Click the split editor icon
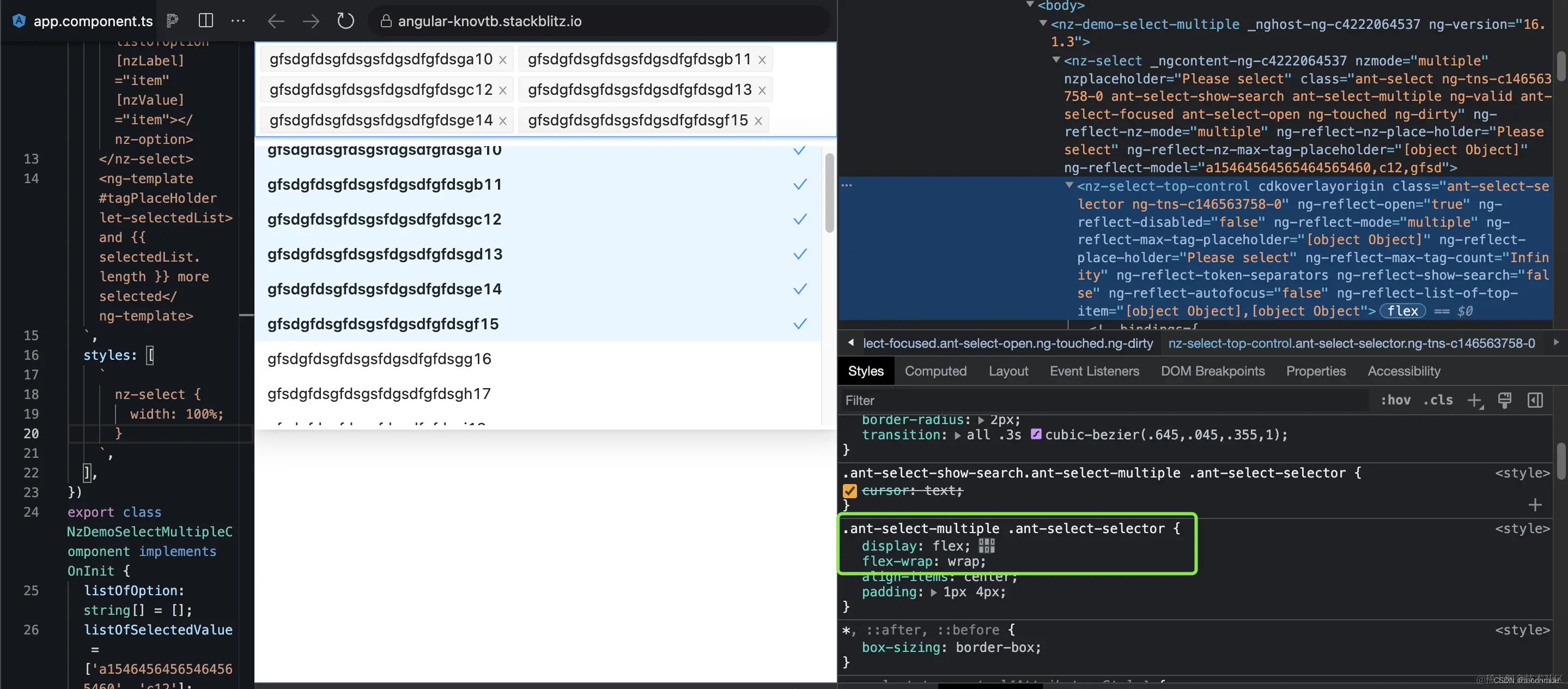This screenshot has height=689, width=1568. [206, 21]
